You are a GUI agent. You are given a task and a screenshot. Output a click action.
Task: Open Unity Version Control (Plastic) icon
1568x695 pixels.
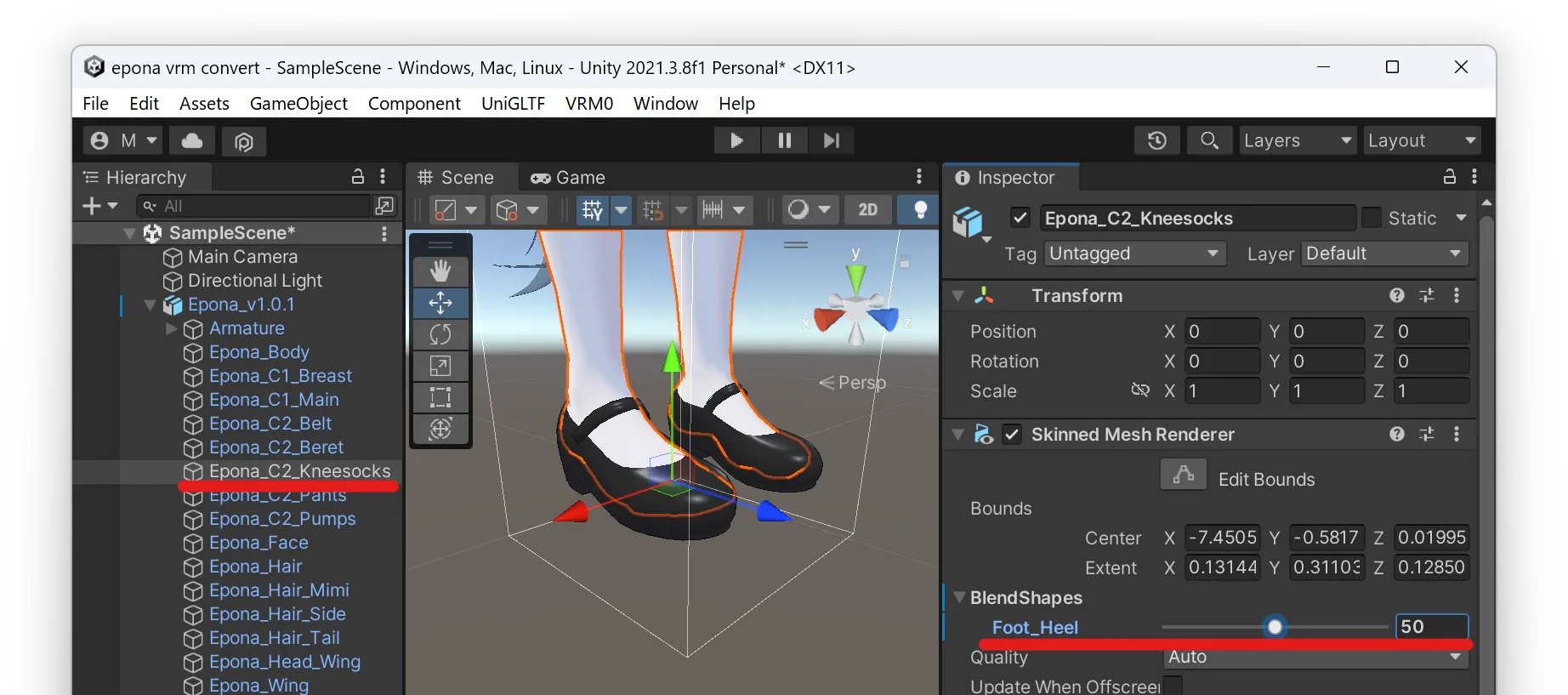point(244,140)
